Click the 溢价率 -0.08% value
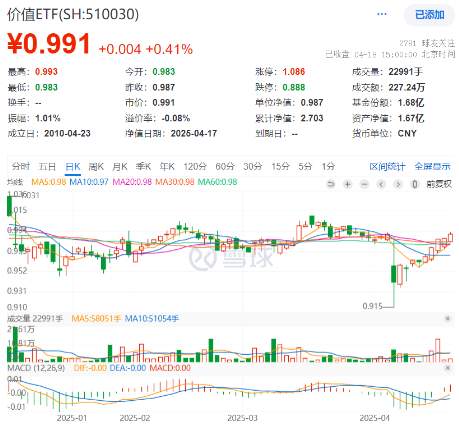459x428 pixels. (176, 118)
